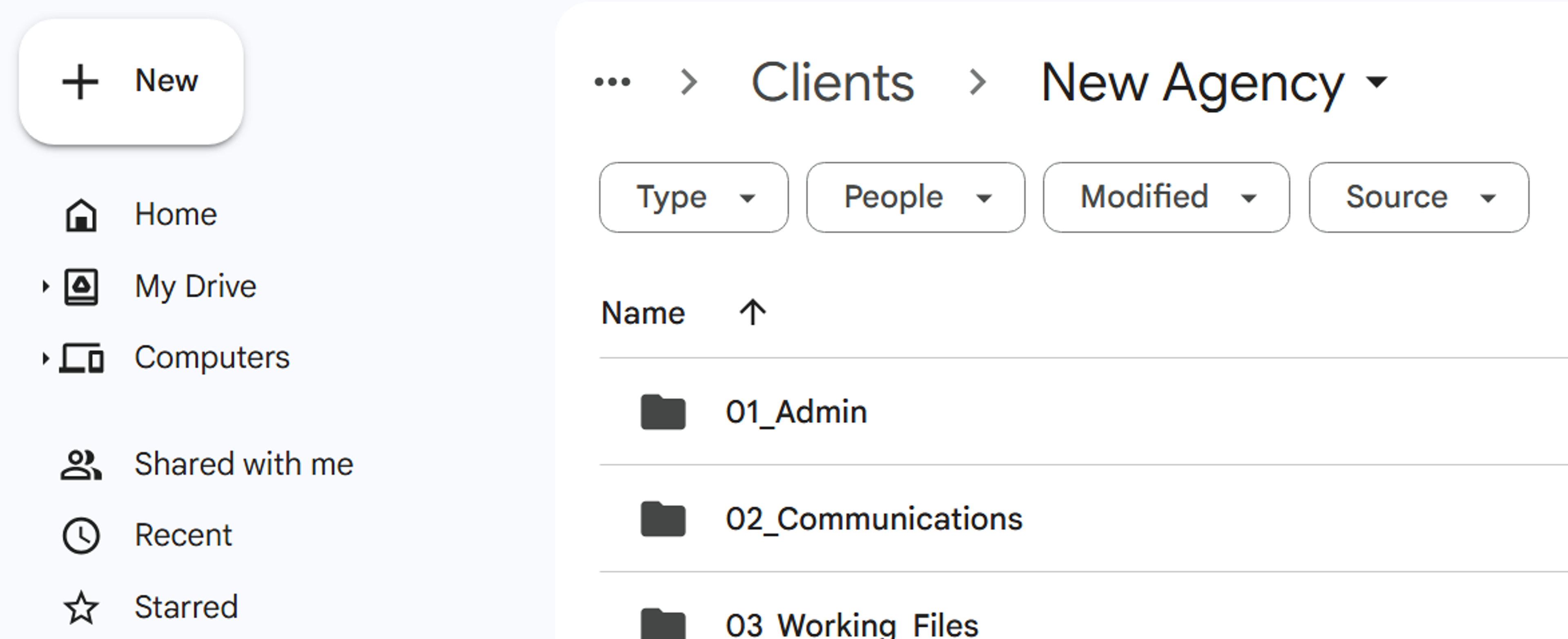Go to the Clients folder in the breadcrumb
1568x639 pixels.
pos(833,82)
